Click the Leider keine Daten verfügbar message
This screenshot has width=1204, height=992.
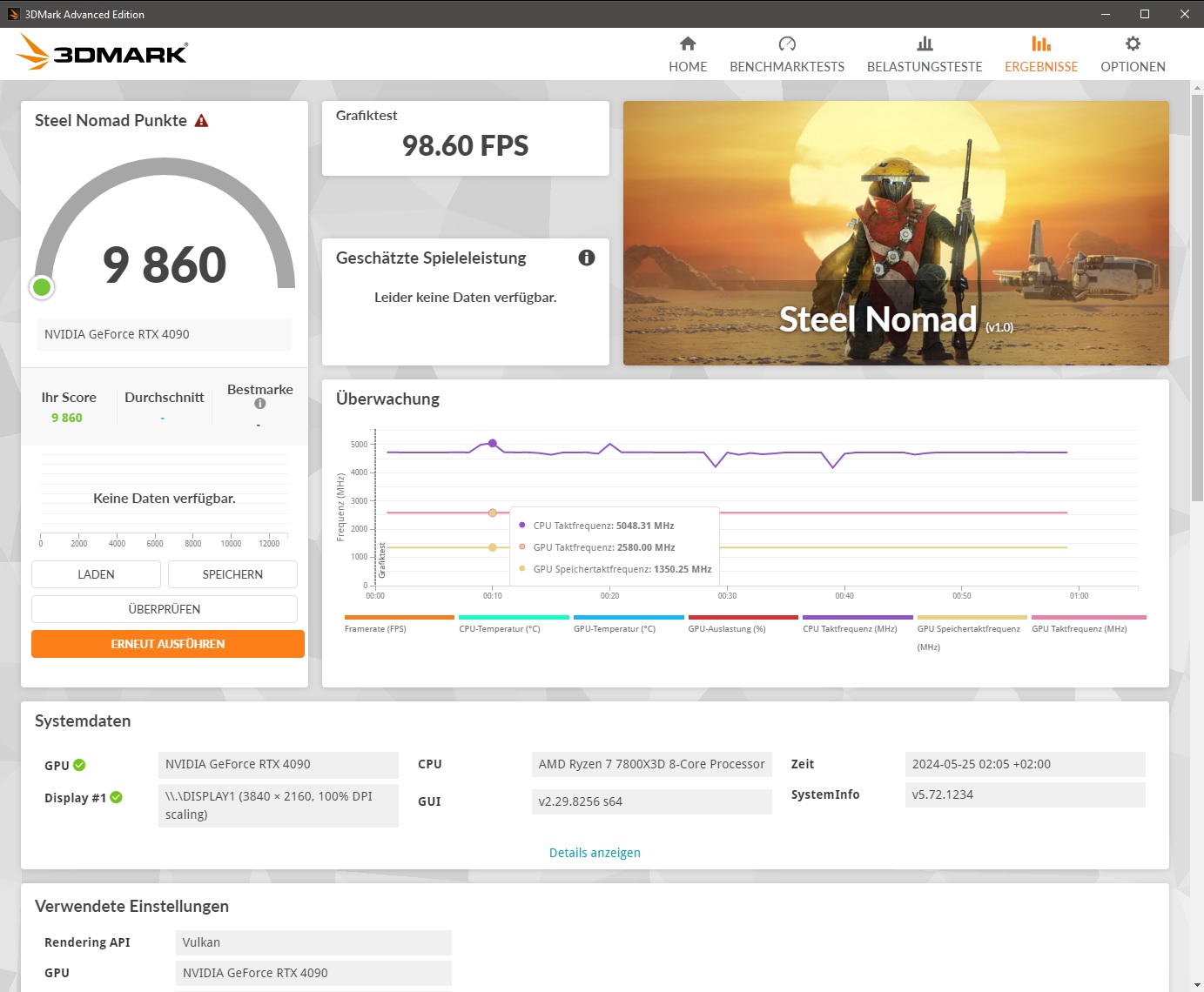(466, 297)
